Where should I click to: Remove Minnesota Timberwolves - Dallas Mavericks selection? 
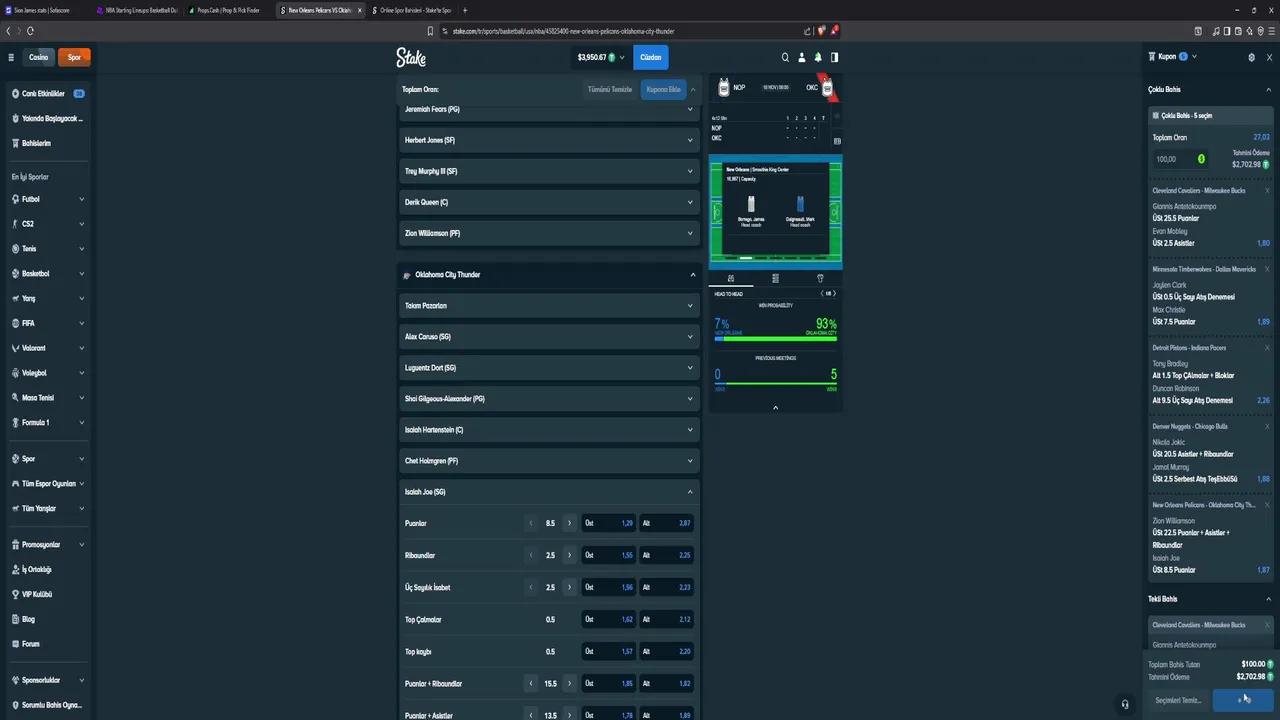coord(1267,269)
